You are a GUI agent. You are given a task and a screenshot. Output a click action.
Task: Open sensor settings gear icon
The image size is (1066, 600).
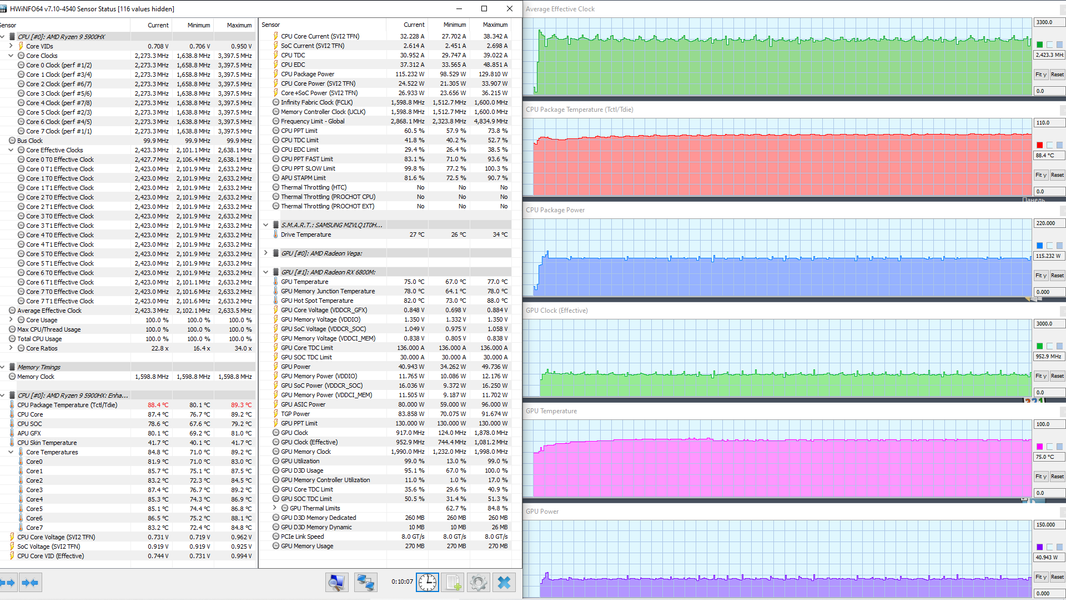tap(479, 582)
